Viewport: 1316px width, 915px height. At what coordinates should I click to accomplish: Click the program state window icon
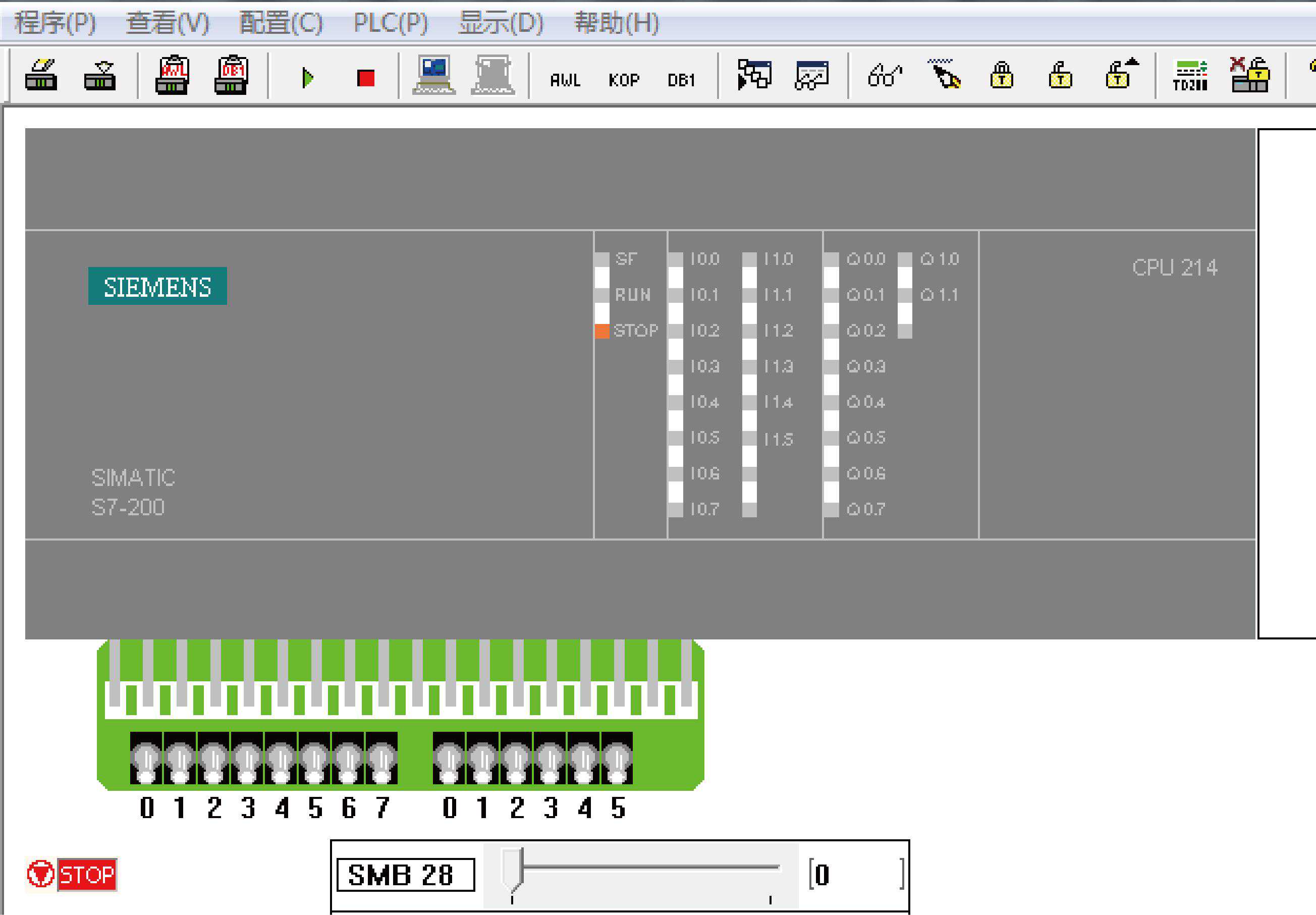[754, 75]
